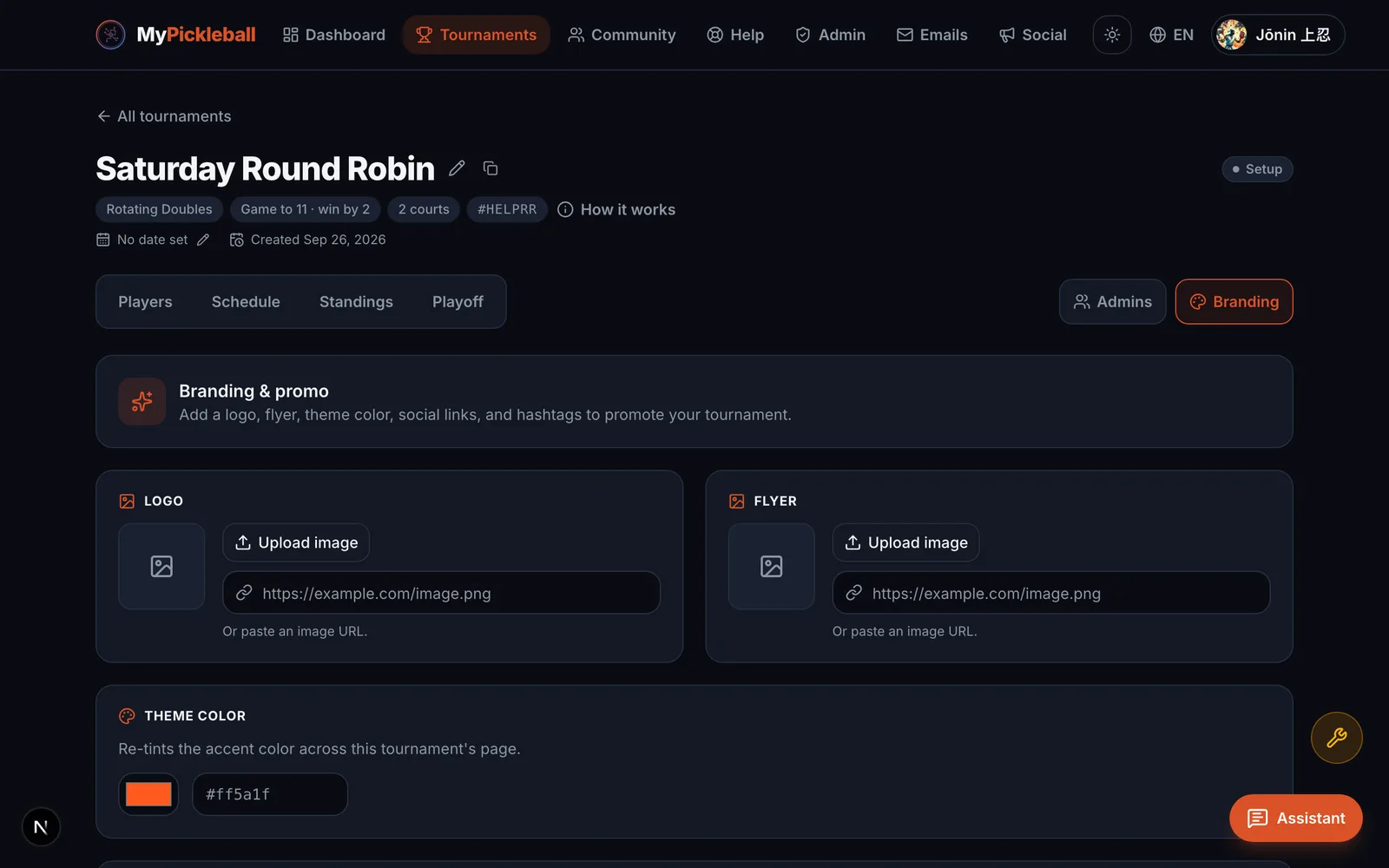Click the pencil icon next to No date set
The image size is (1389, 868).
(x=203, y=240)
